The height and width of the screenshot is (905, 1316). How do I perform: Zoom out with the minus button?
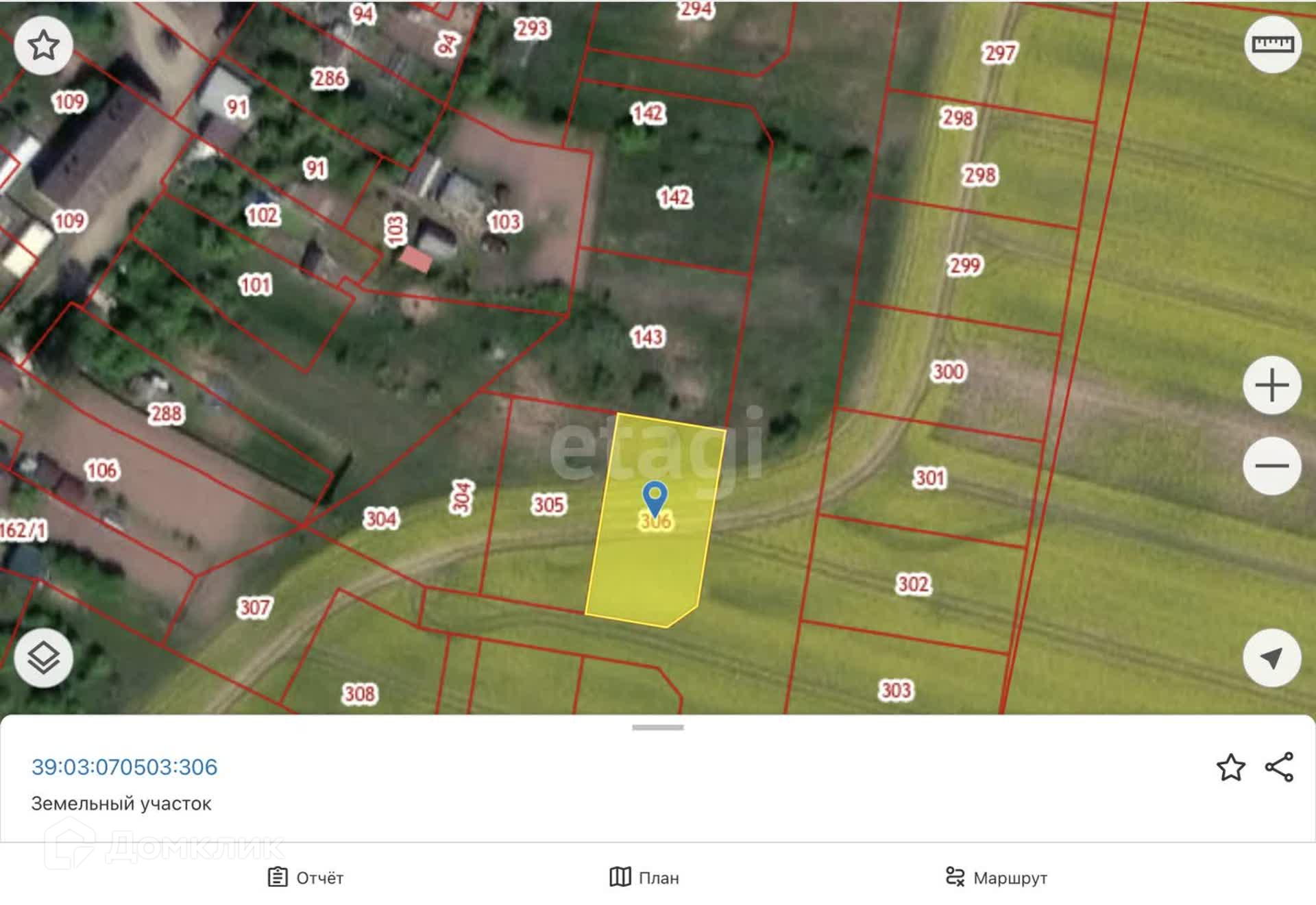[1271, 466]
